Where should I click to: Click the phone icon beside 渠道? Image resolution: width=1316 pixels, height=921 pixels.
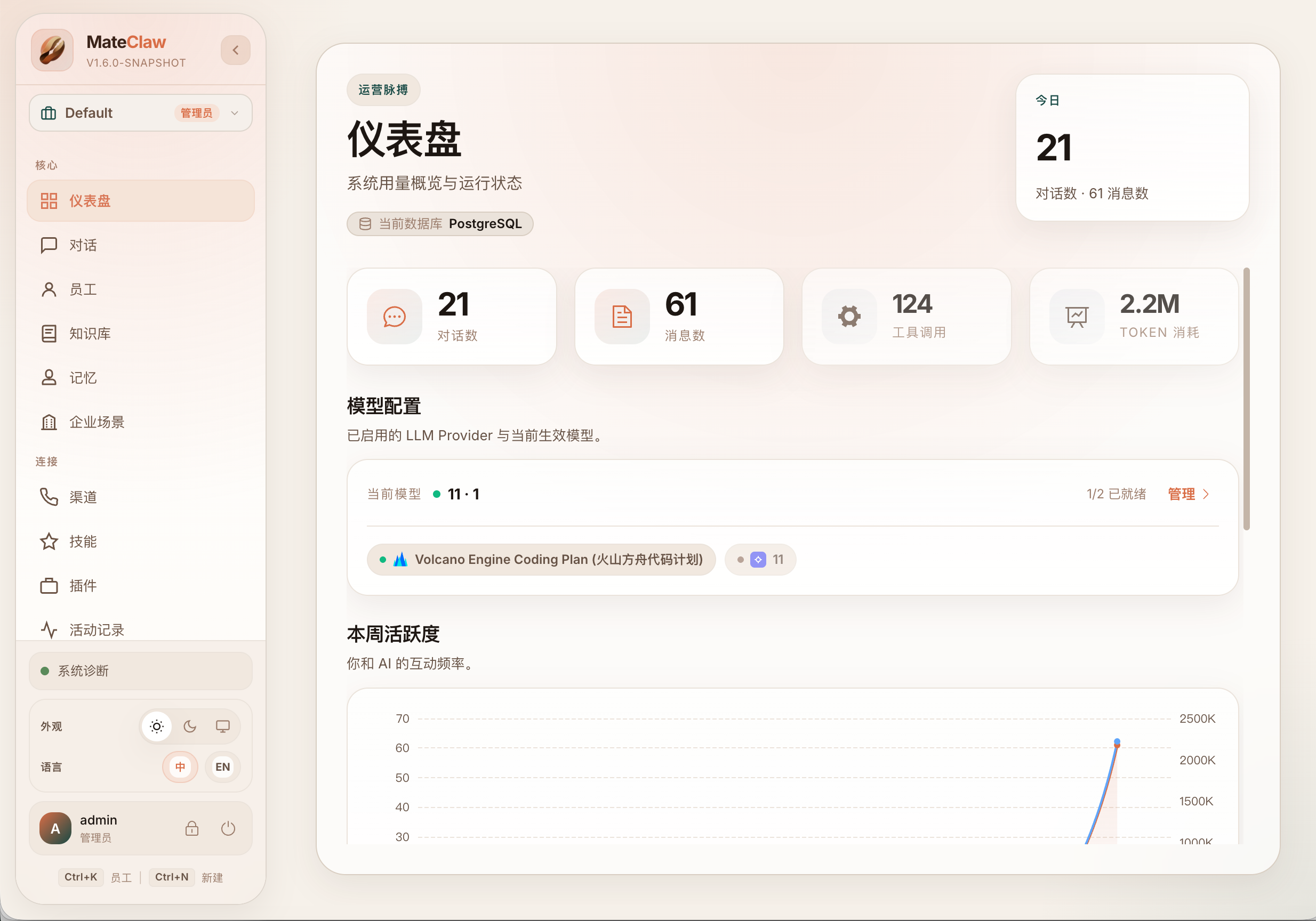[x=49, y=497]
